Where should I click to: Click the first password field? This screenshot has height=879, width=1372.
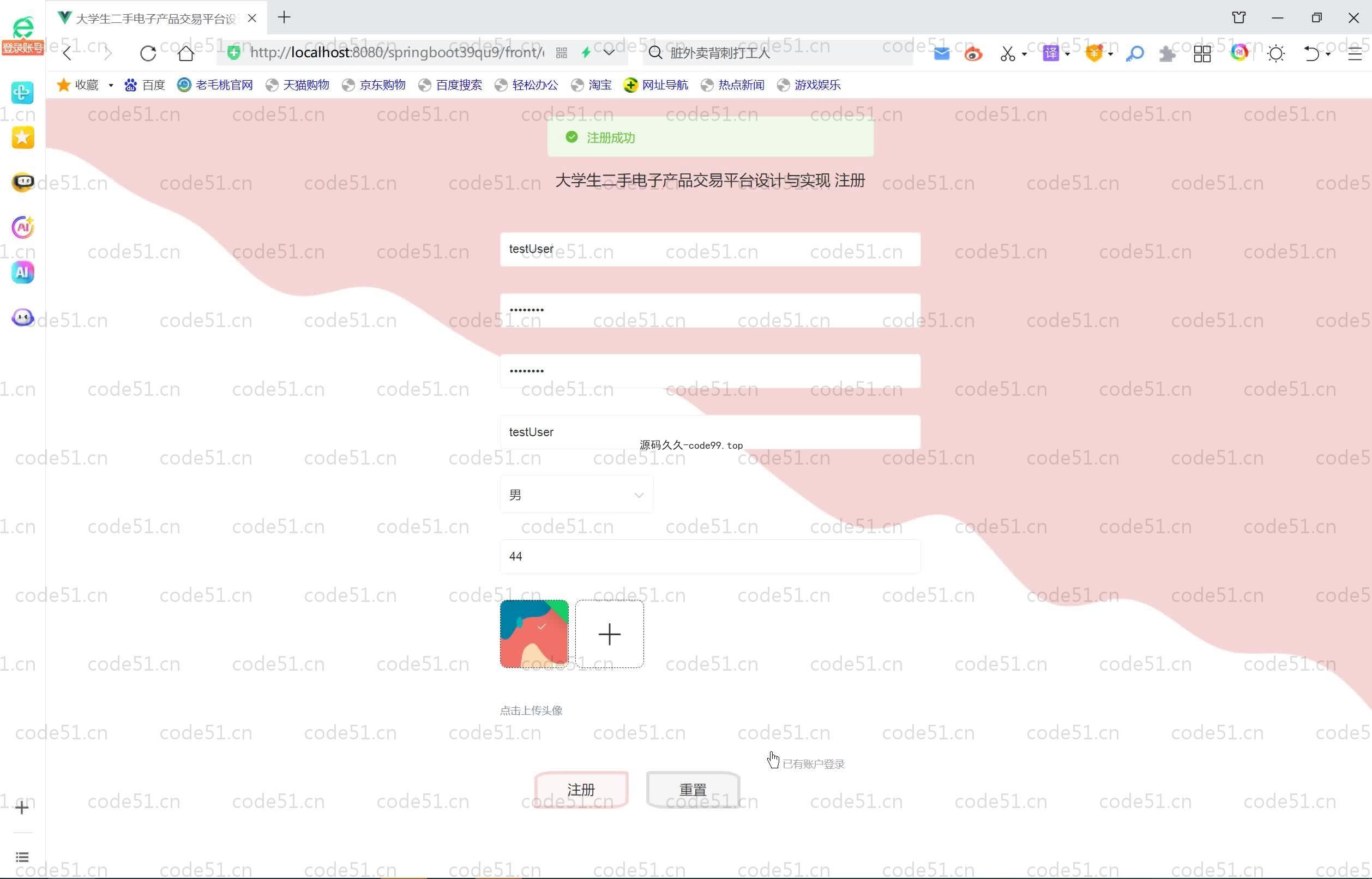click(710, 310)
